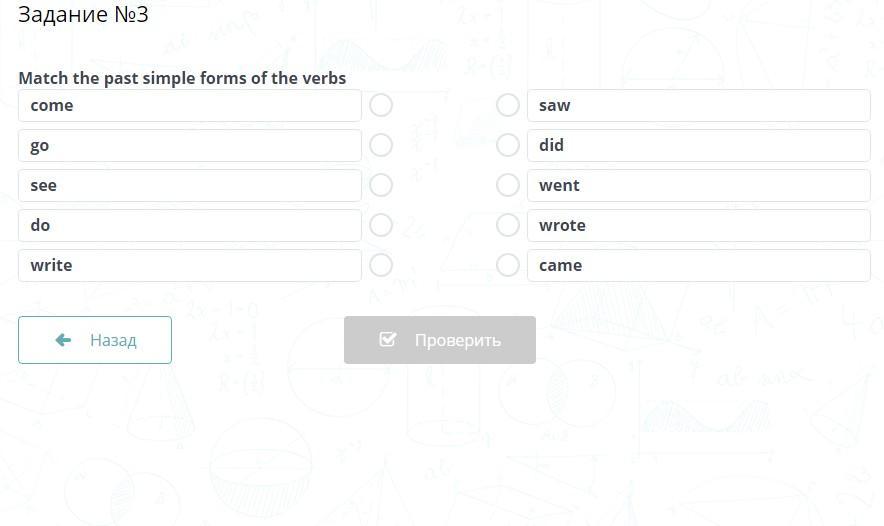Click the "write" verb box
Screen dimensions: 884x526
coord(190,265)
